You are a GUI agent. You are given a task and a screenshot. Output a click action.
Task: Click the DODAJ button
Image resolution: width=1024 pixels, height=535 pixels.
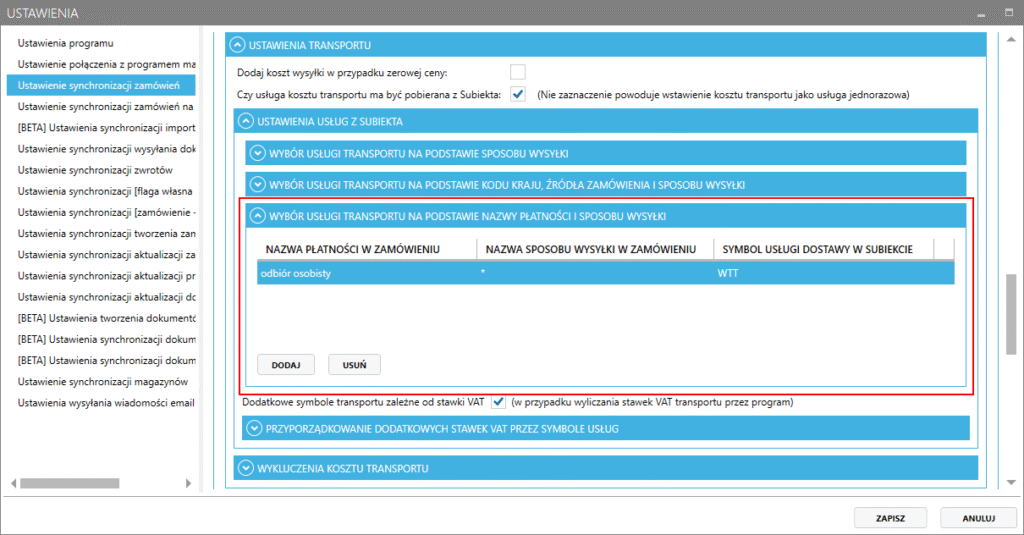pos(287,365)
